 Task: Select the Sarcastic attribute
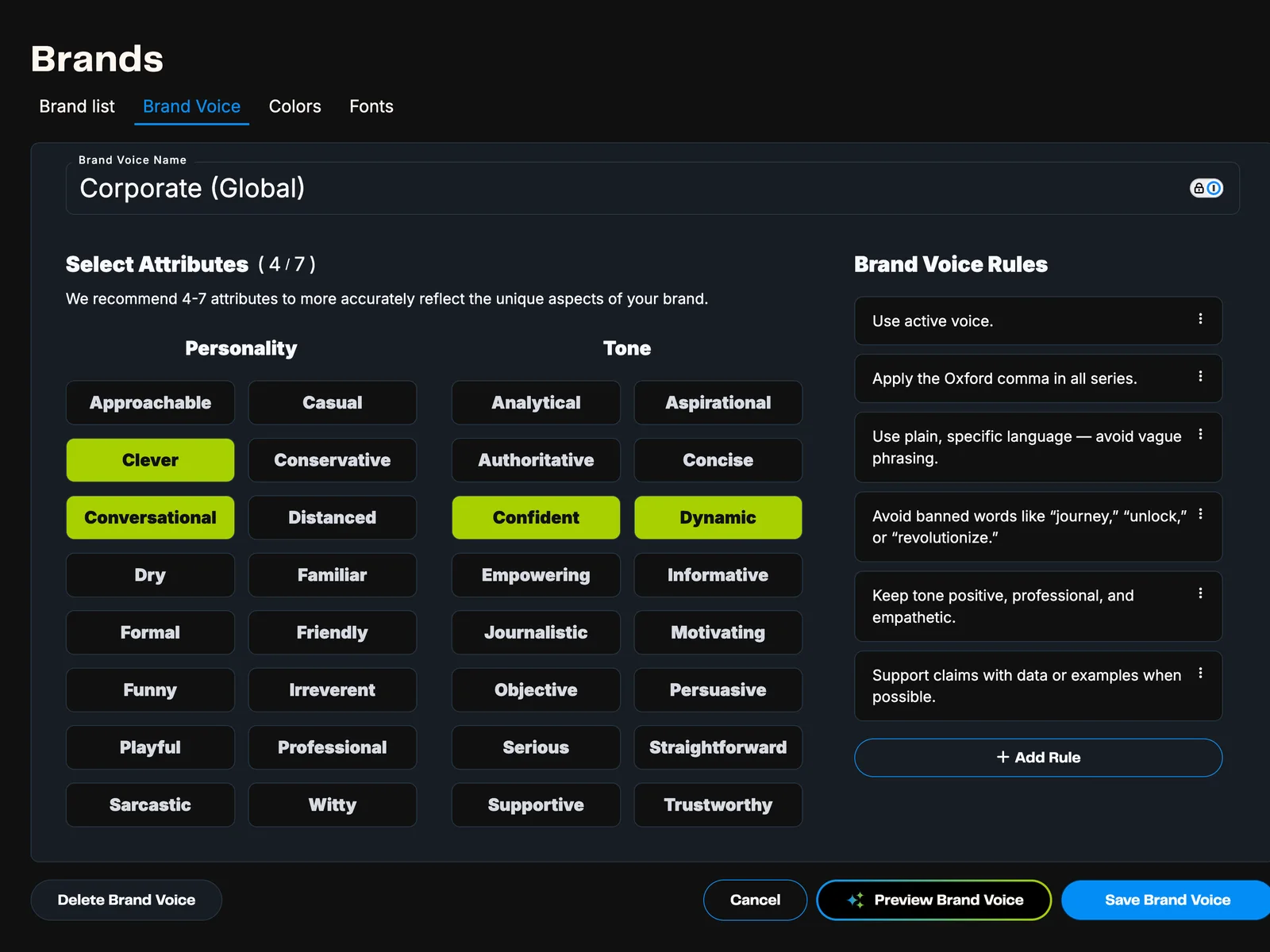[150, 804]
